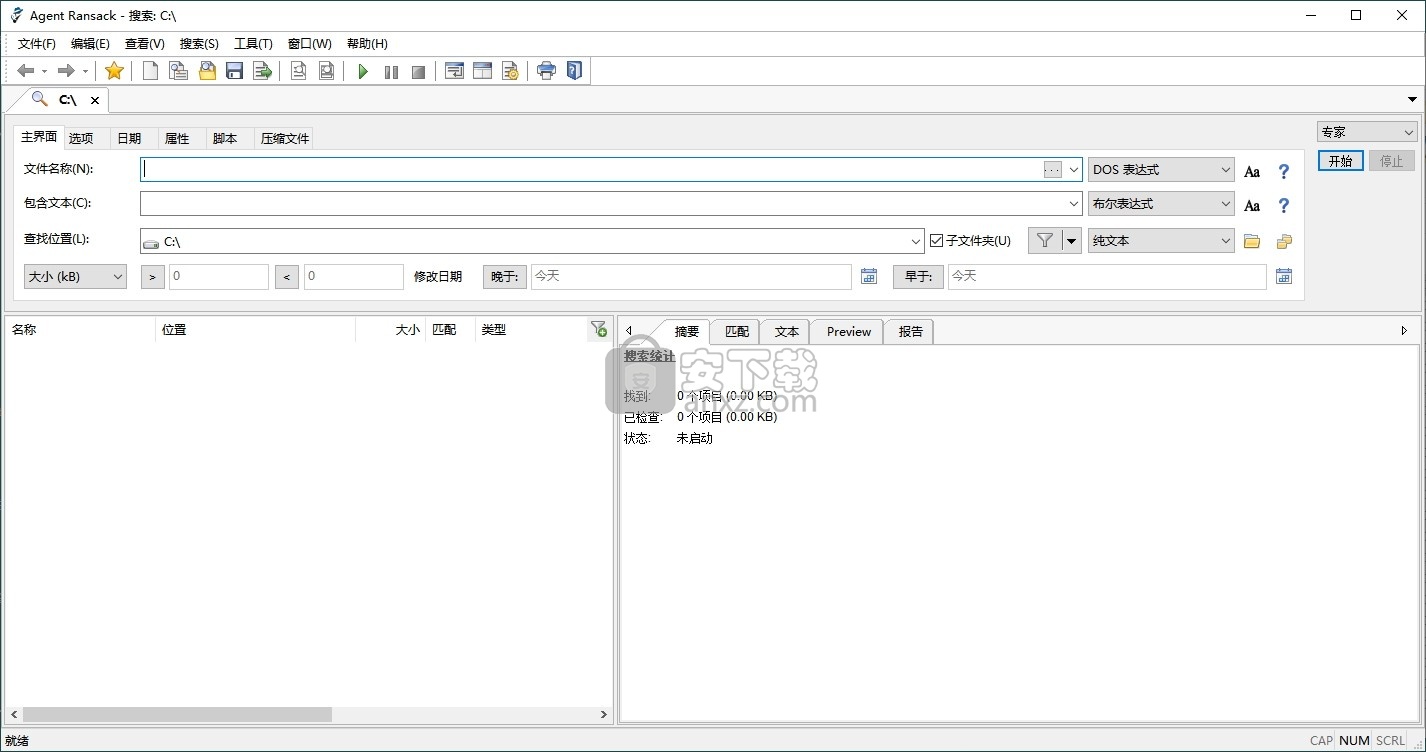This screenshot has width=1426, height=752.
Task: Click second magnifier-over-page toolbar icon
Action: point(326,71)
